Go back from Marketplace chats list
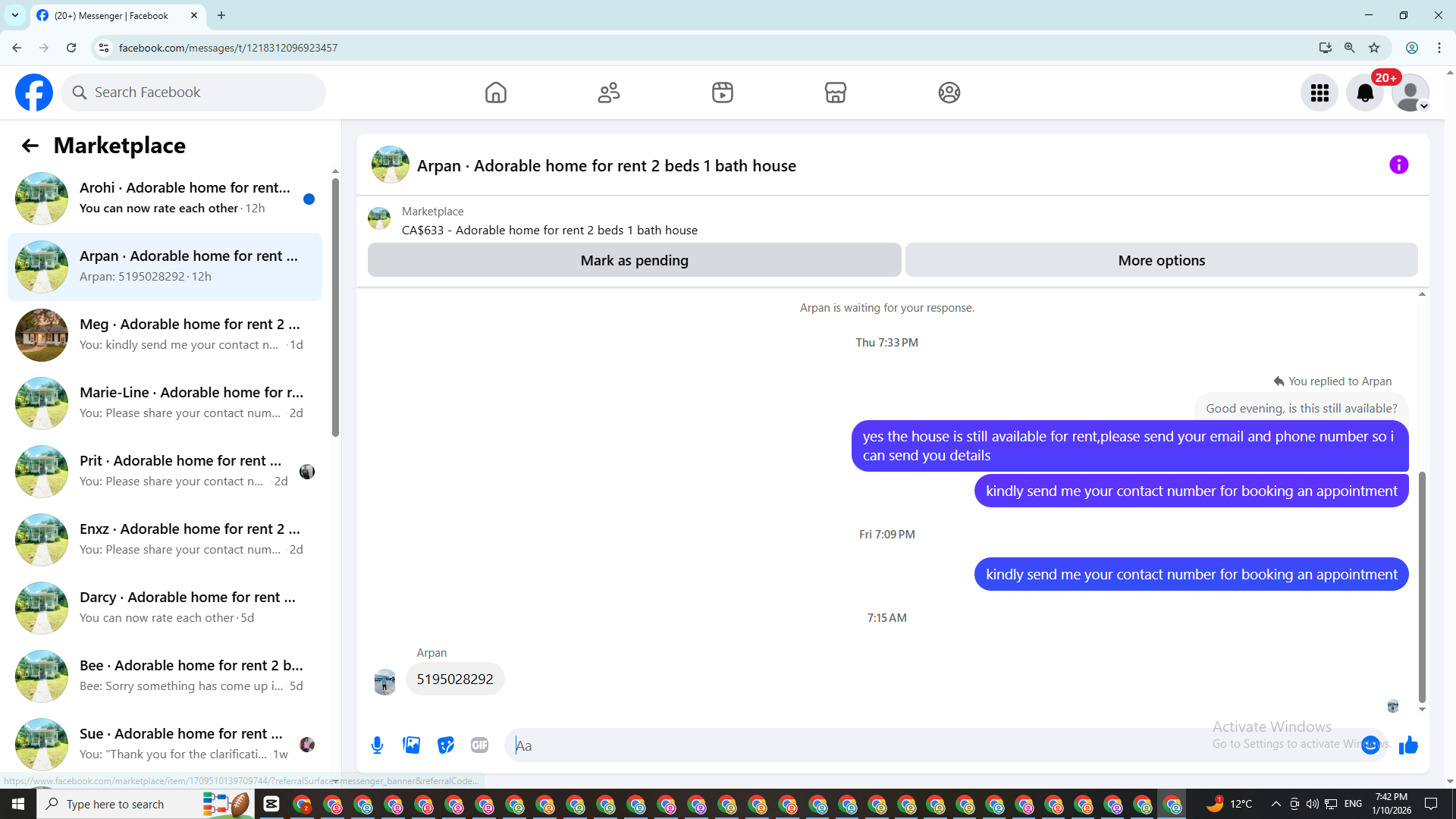 tap(30, 146)
